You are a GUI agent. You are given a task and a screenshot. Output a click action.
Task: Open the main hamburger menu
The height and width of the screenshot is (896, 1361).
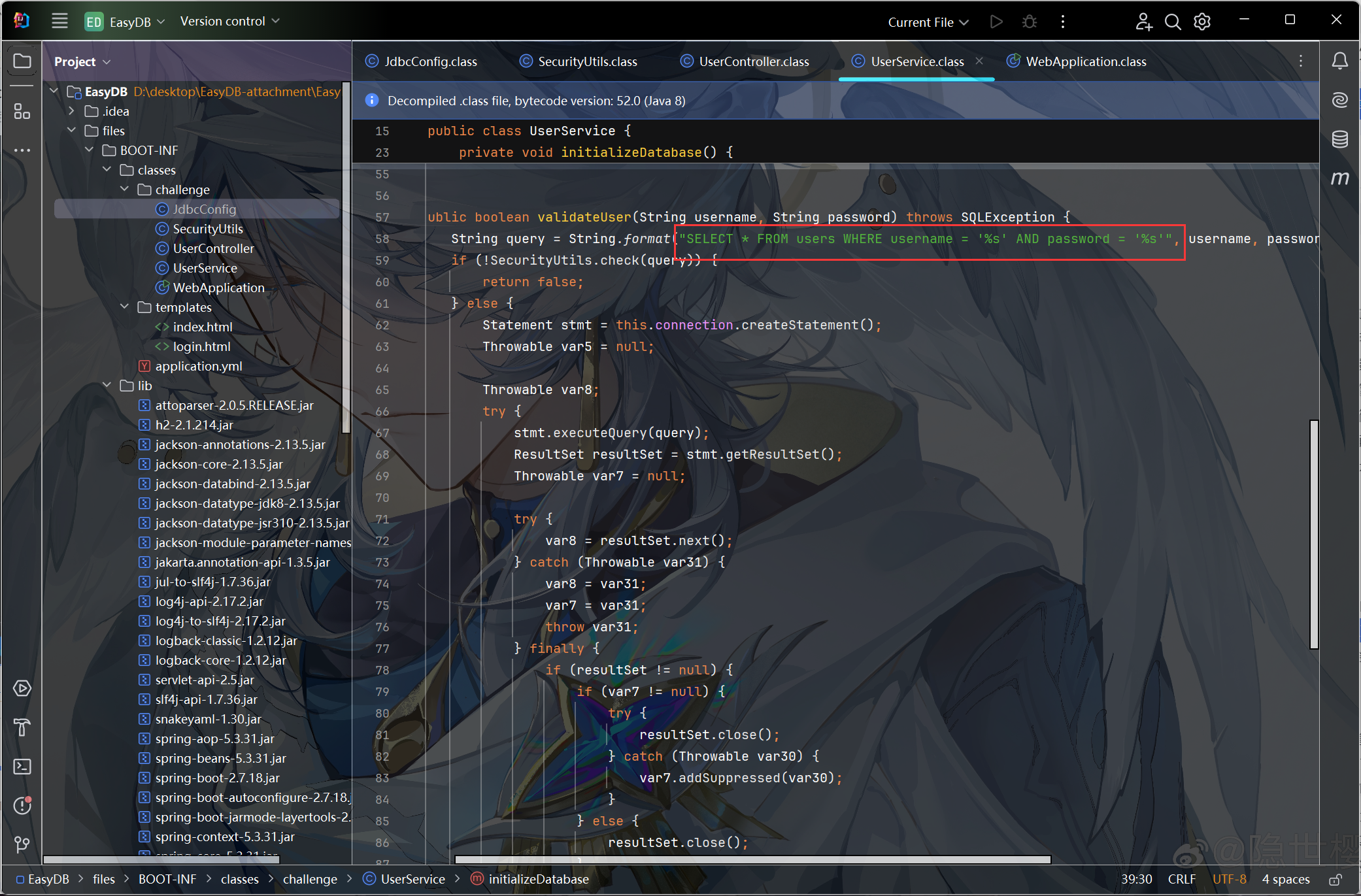click(x=59, y=21)
